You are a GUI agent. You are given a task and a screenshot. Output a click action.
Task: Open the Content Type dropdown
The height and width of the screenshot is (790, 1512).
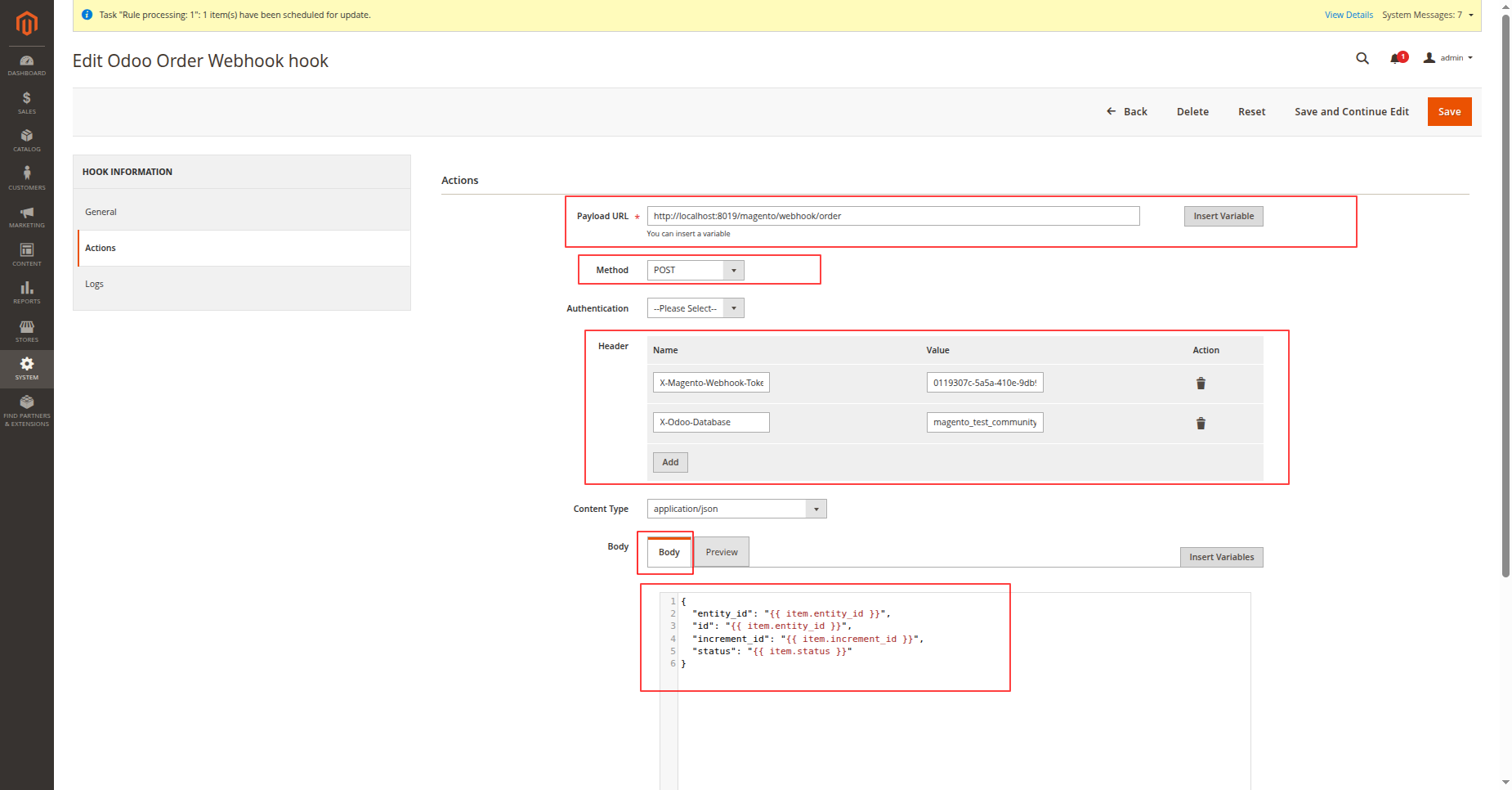tap(737, 509)
